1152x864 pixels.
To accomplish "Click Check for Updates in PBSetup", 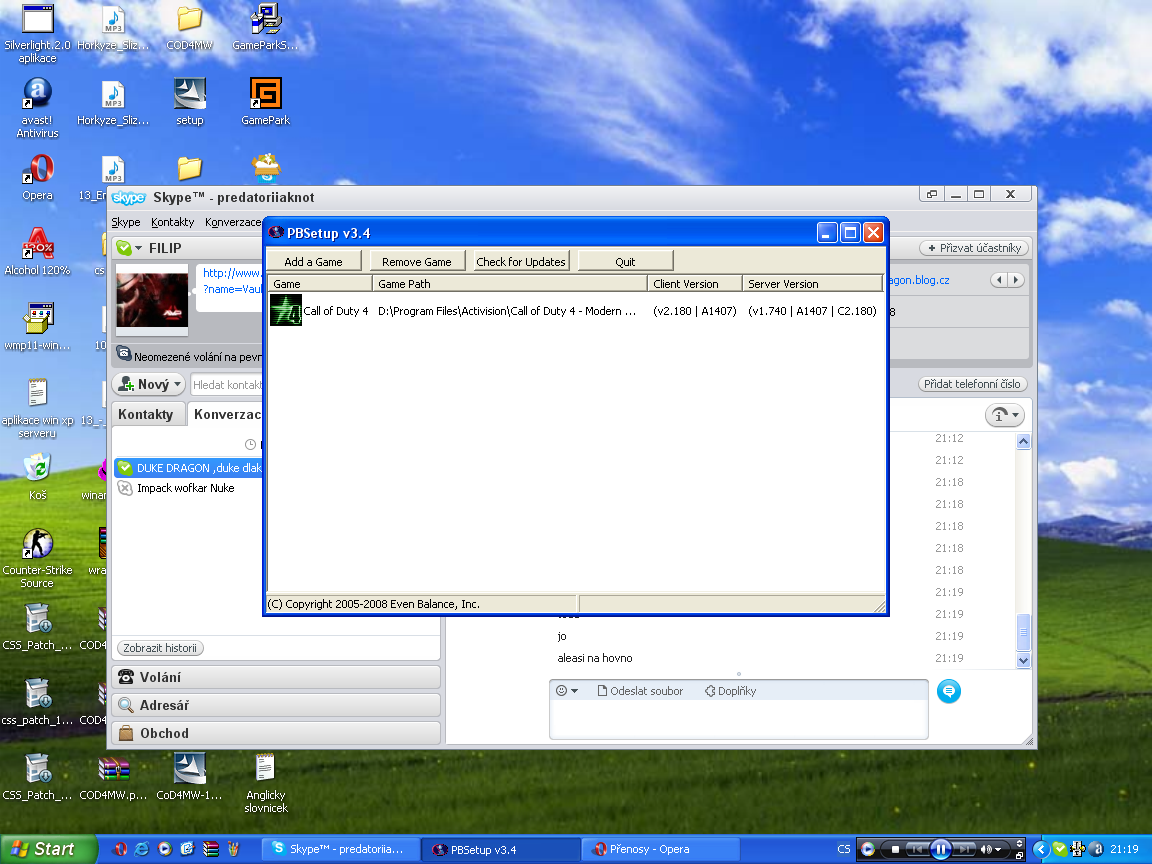I will [521, 262].
